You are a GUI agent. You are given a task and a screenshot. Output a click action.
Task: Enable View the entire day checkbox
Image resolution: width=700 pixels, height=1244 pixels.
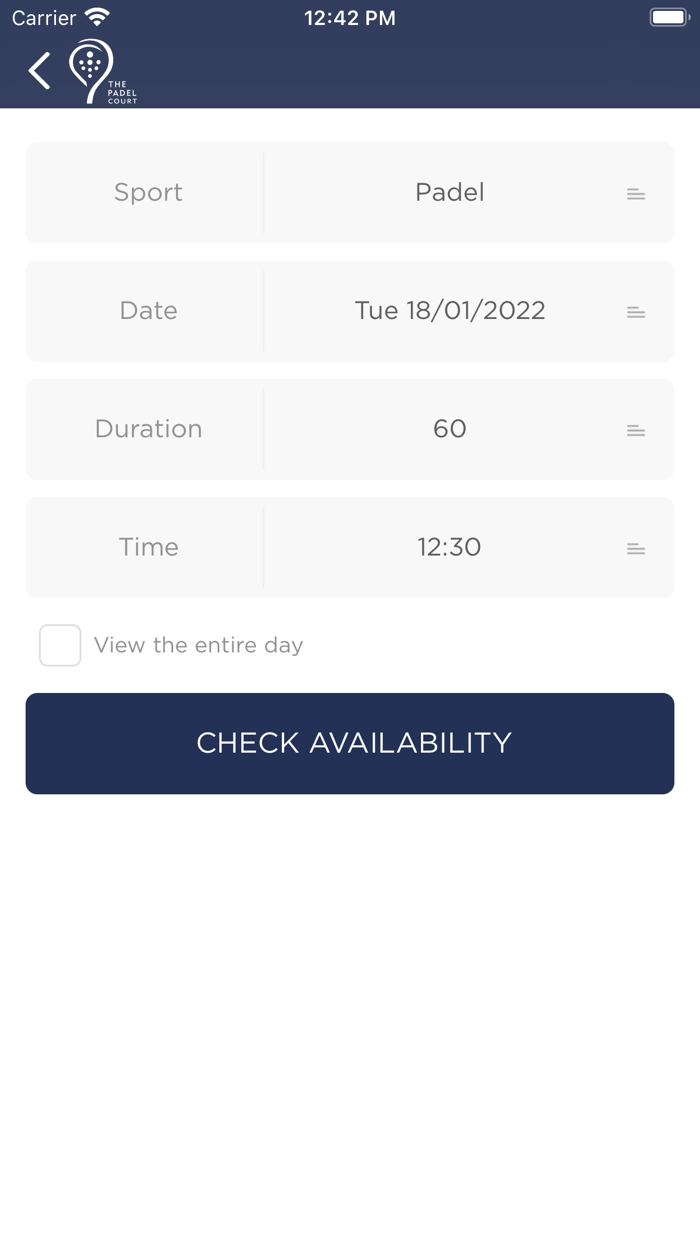tap(60, 646)
